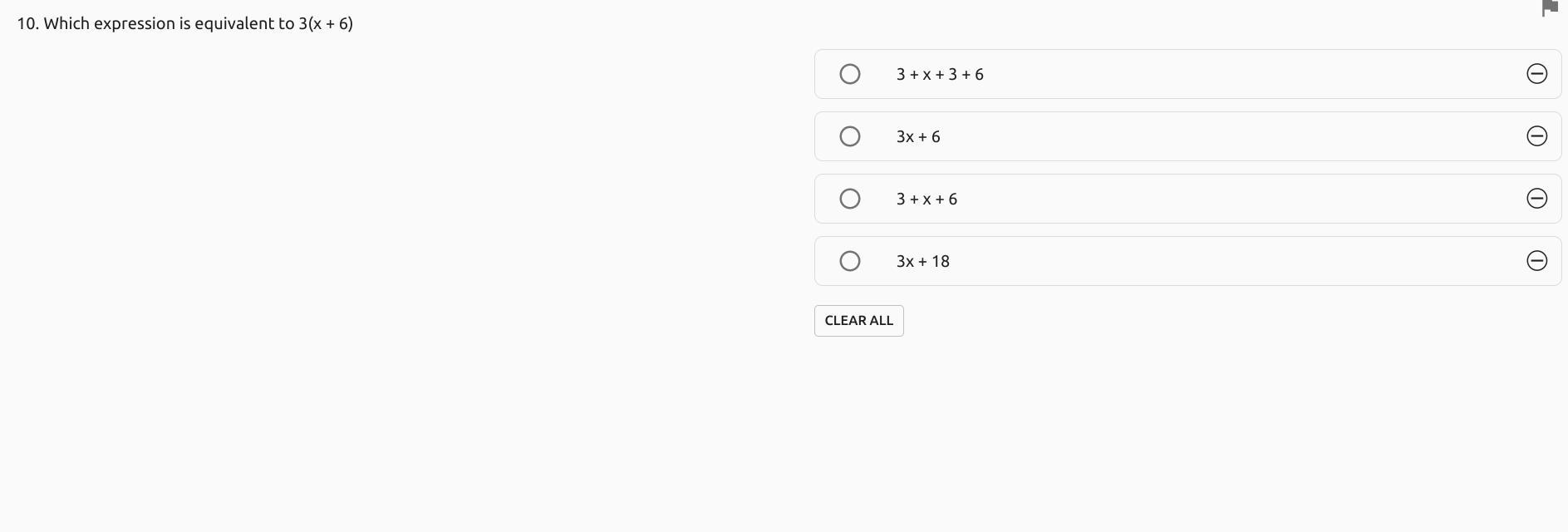The width and height of the screenshot is (1568, 532).
Task: Eliminate the answer 3 + x + 3 + 6
Action: click(1536, 74)
